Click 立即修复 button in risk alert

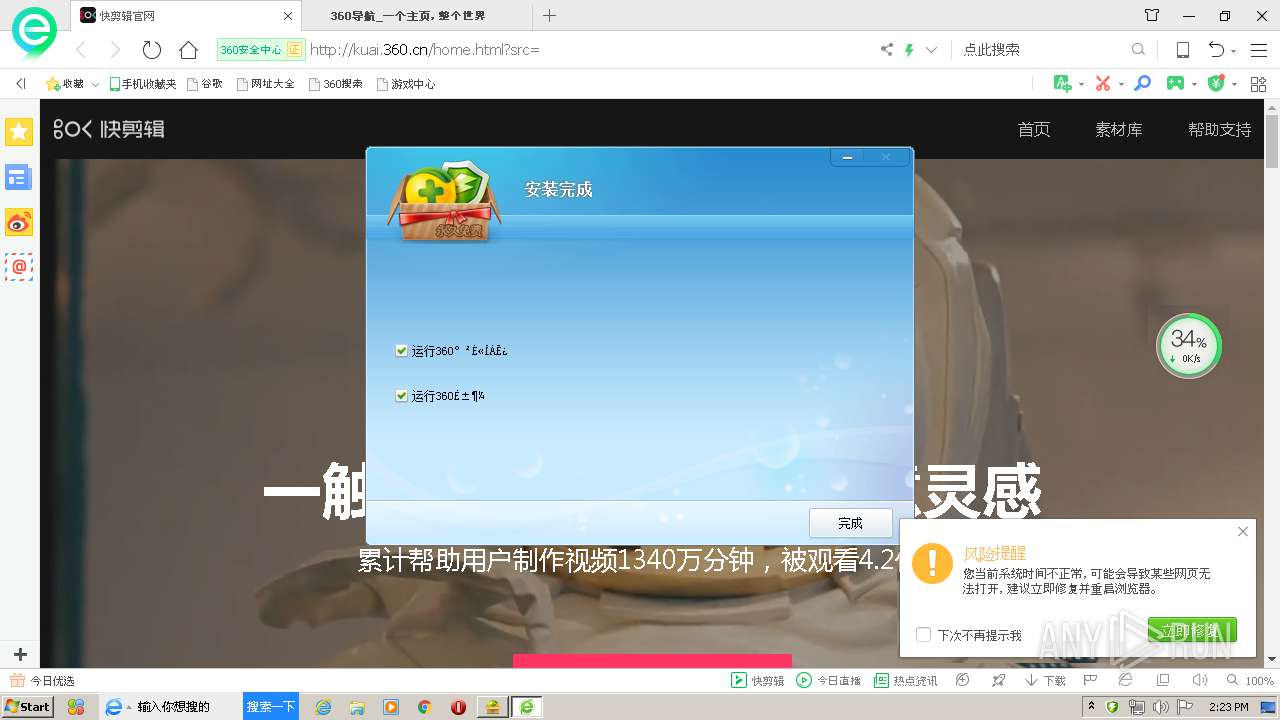click(1192, 630)
